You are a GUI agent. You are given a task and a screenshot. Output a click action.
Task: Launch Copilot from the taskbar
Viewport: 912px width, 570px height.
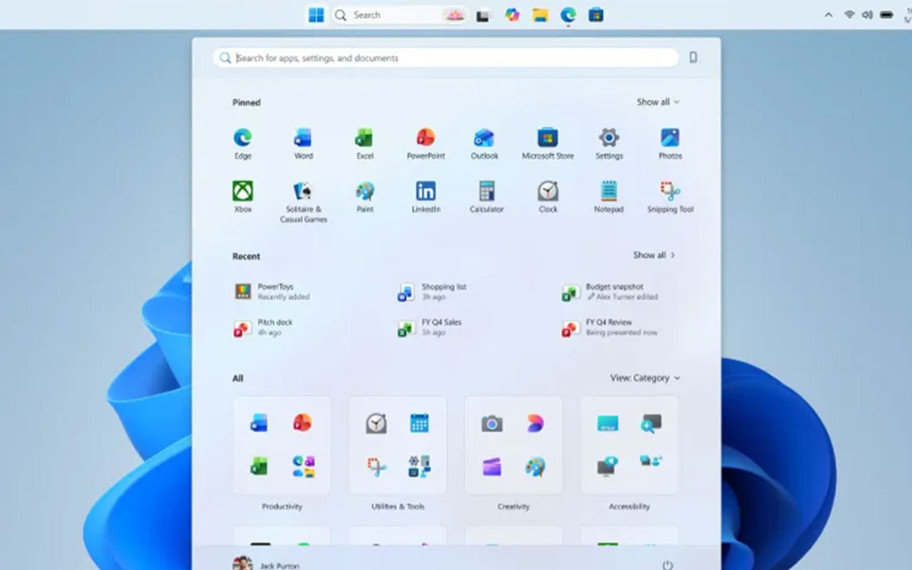[512, 15]
